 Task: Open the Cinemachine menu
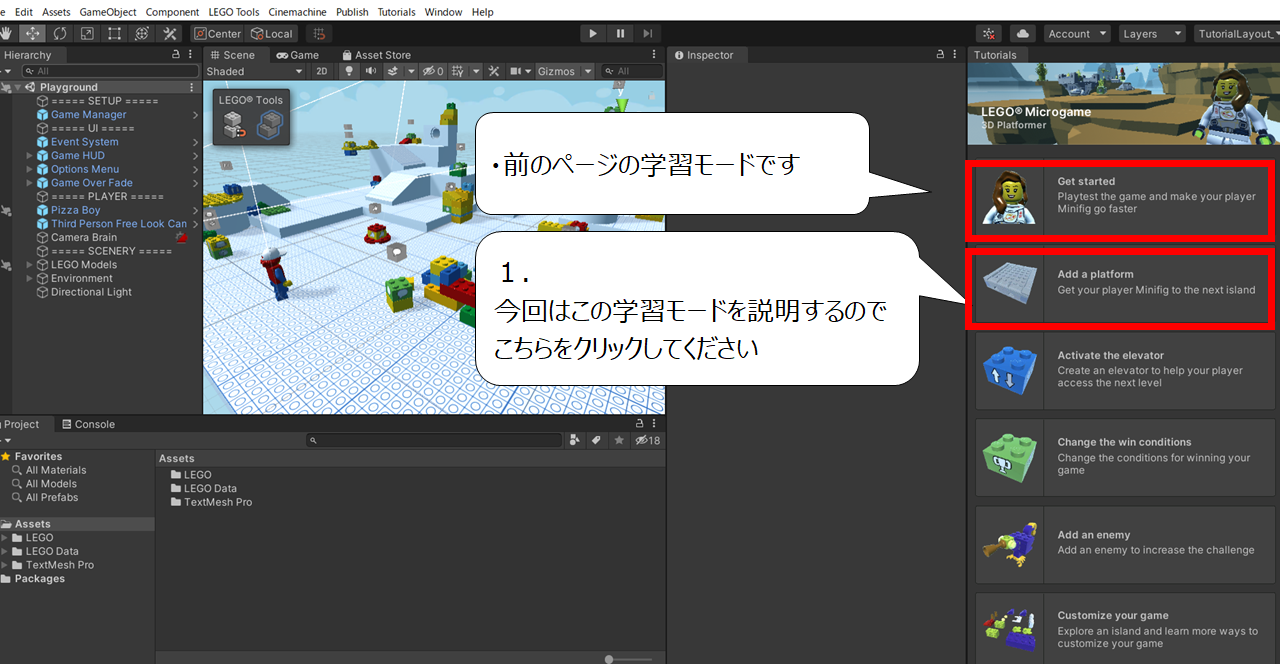pyautogui.click(x=295, y=12)
